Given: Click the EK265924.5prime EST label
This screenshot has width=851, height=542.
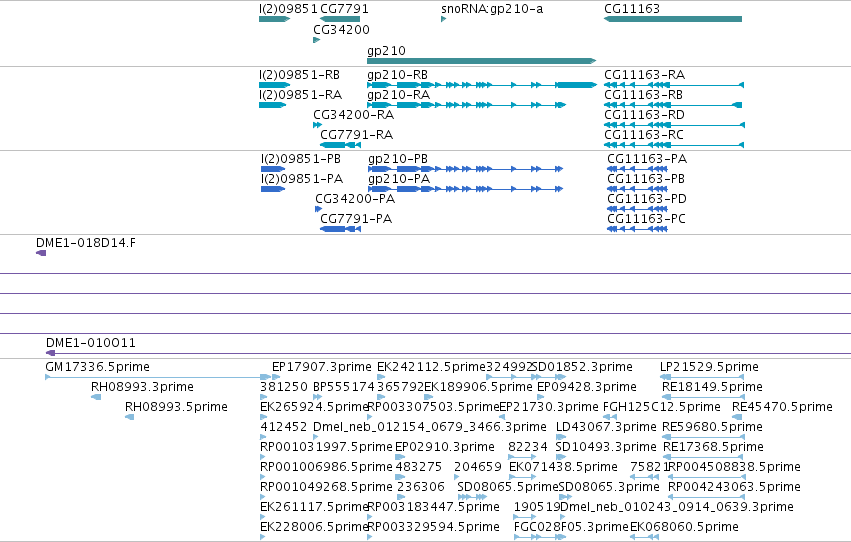Looking at the screenshot, I should (314, 407).
